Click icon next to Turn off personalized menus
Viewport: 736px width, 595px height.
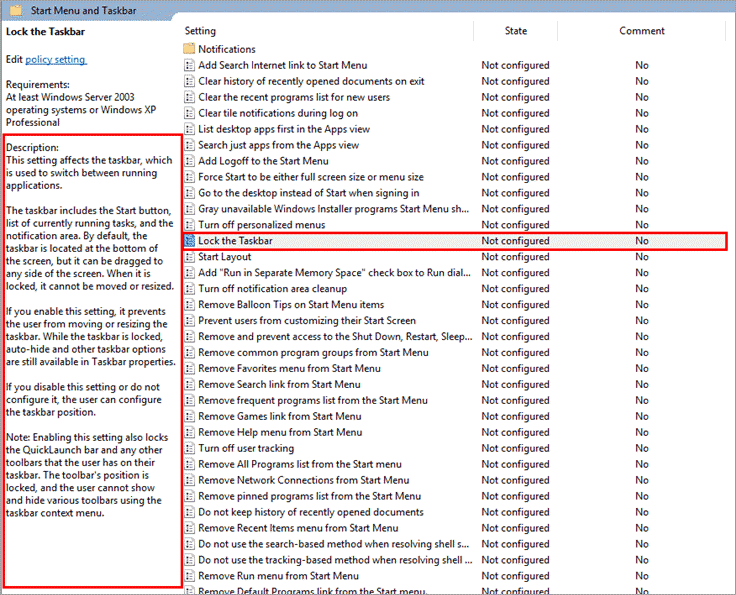pyautogui.click(x=189, y=225)
